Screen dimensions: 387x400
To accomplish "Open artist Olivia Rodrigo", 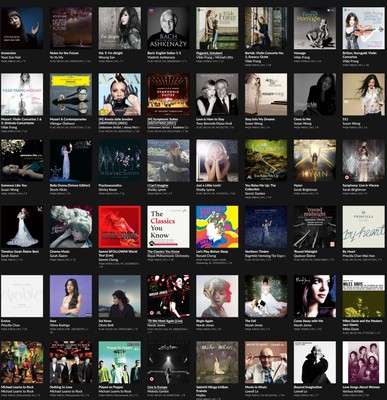I will click(59, 325).
